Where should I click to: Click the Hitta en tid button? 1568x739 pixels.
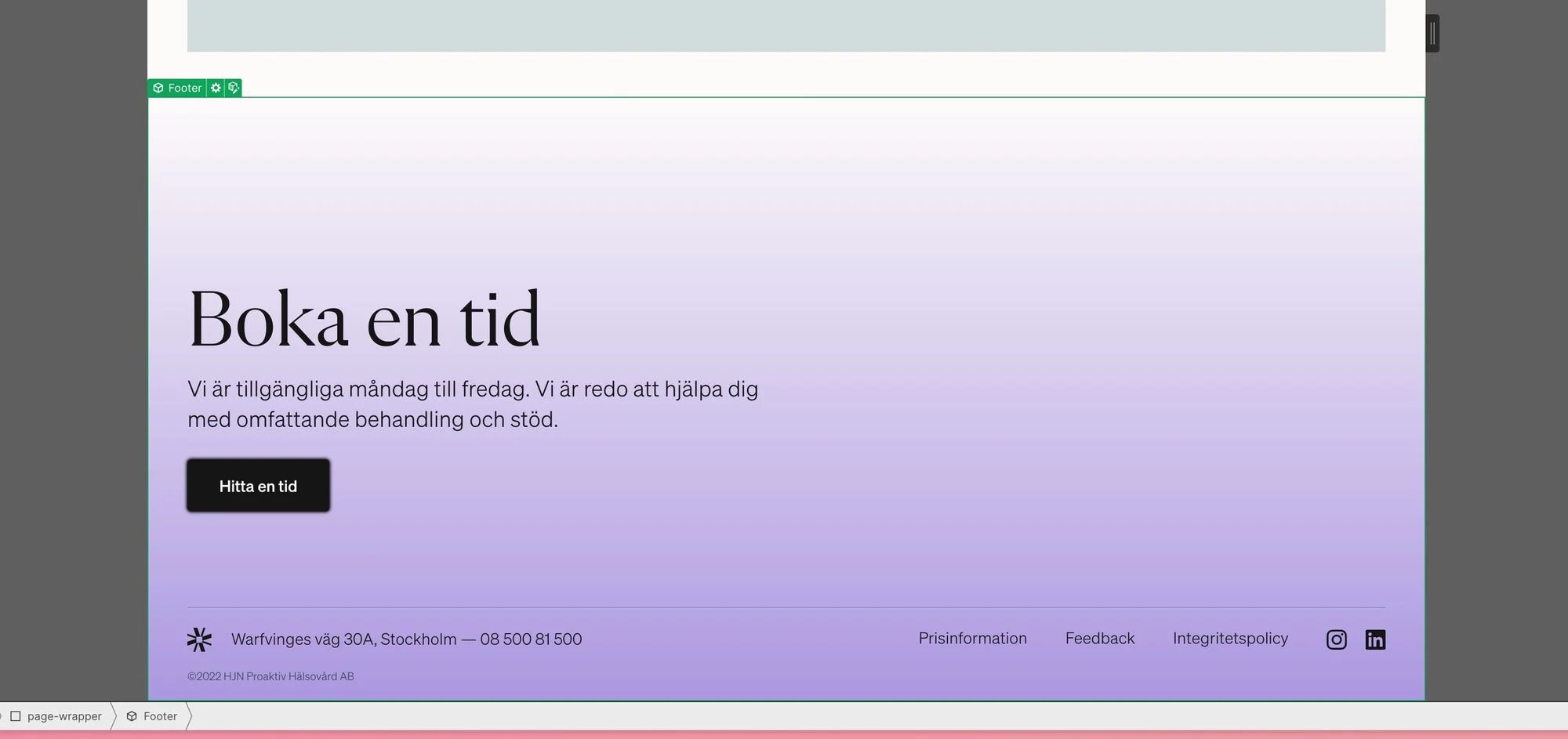(x=258, y=486)
